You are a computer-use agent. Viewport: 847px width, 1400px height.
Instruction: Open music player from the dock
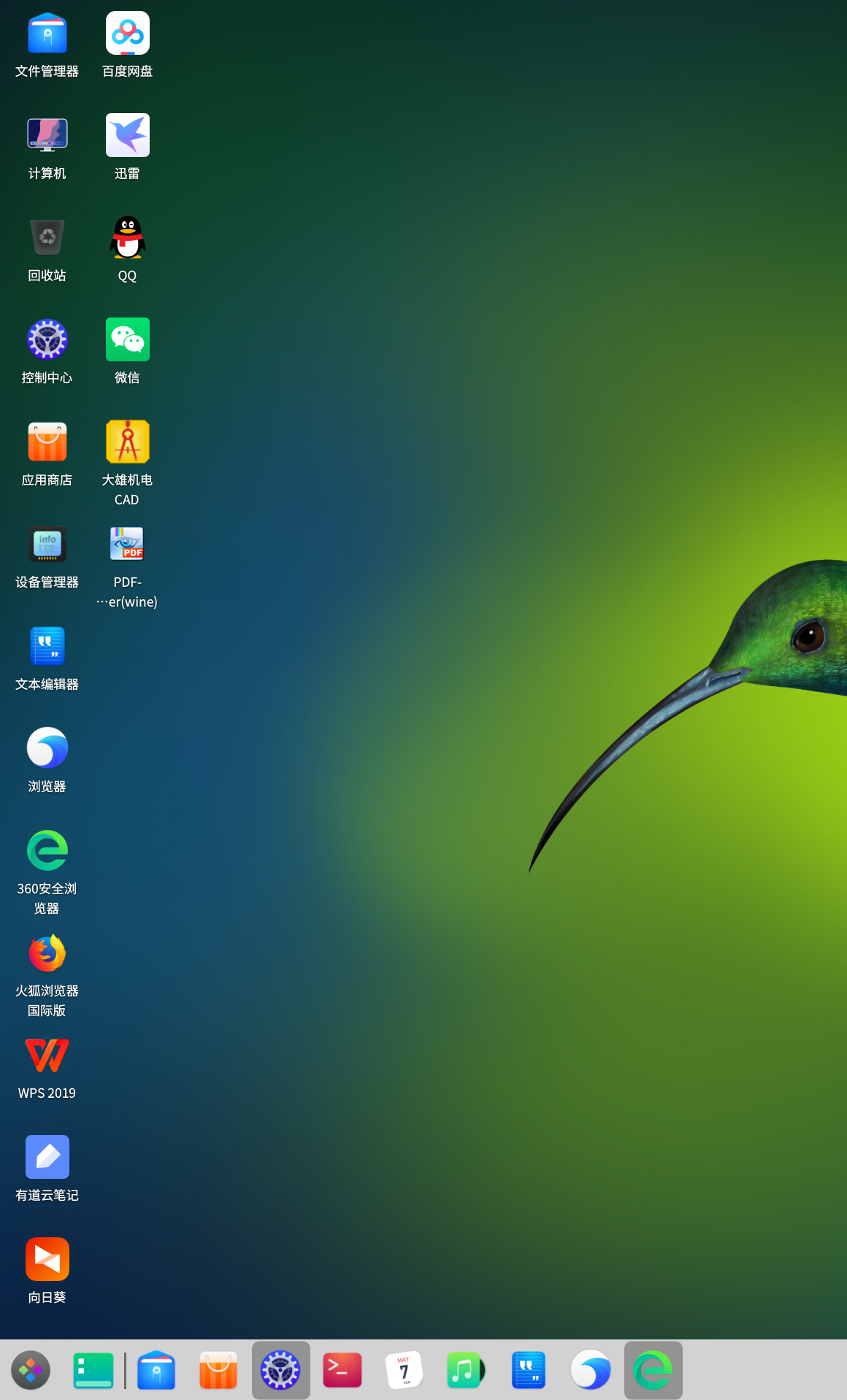click(467, 1370)
